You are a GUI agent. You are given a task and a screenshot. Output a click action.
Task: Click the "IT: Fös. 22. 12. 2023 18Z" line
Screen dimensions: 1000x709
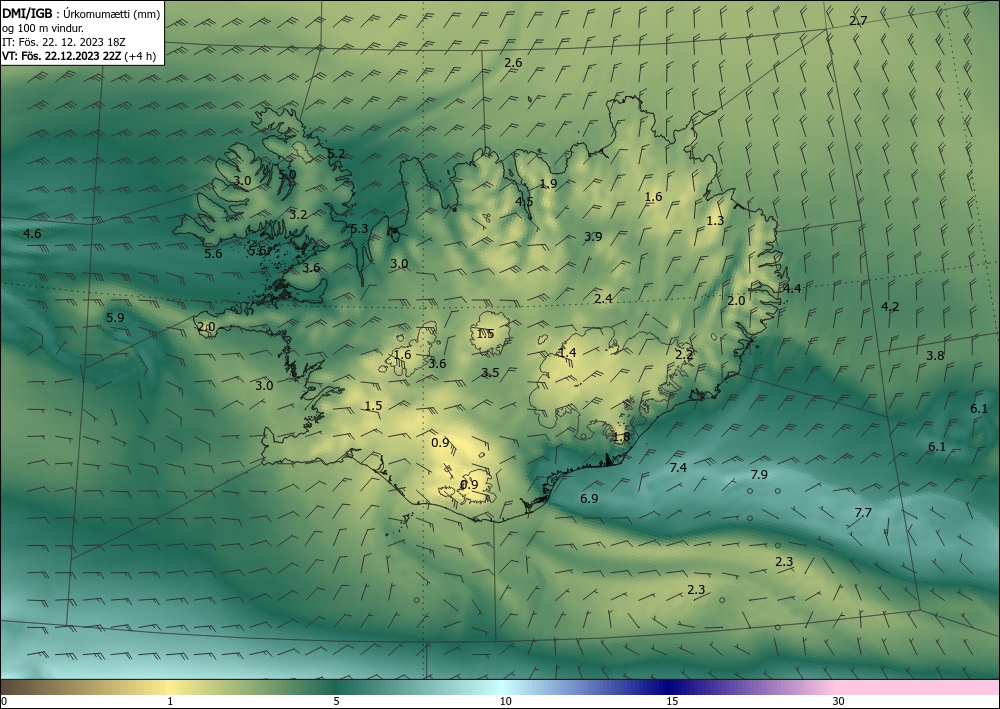tap(64, 41)
